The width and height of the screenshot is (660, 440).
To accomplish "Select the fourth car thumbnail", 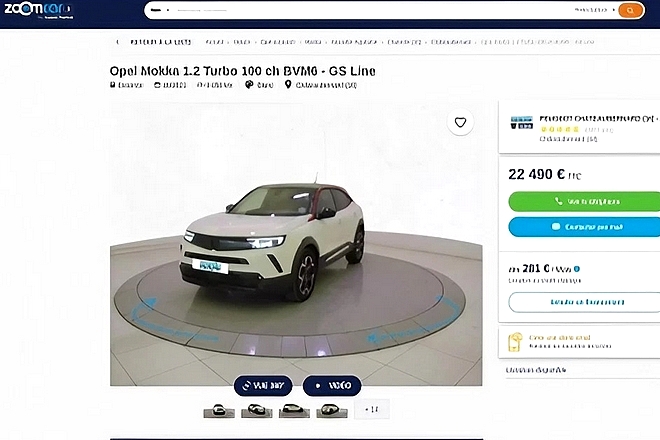I will click(x=332, y=410).
